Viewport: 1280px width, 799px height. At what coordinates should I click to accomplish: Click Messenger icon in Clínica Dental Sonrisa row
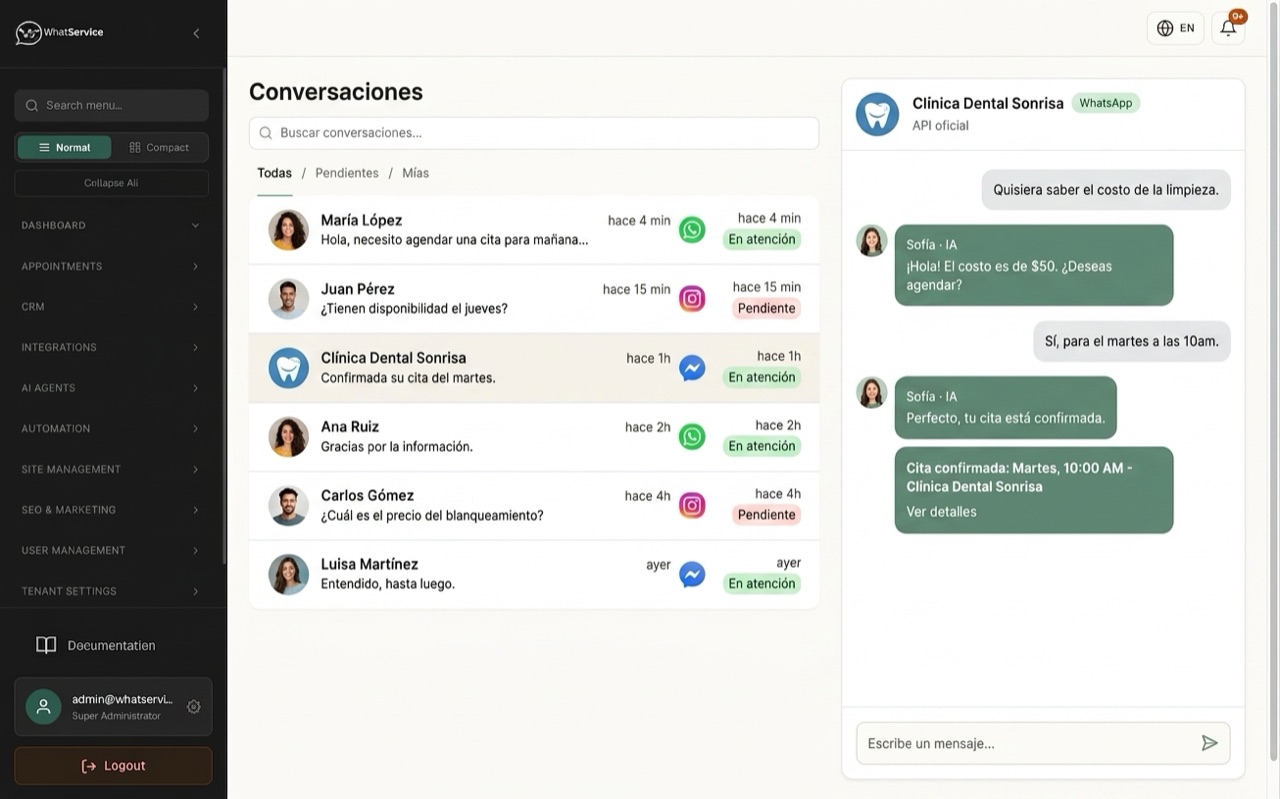[x=692, y=368]
